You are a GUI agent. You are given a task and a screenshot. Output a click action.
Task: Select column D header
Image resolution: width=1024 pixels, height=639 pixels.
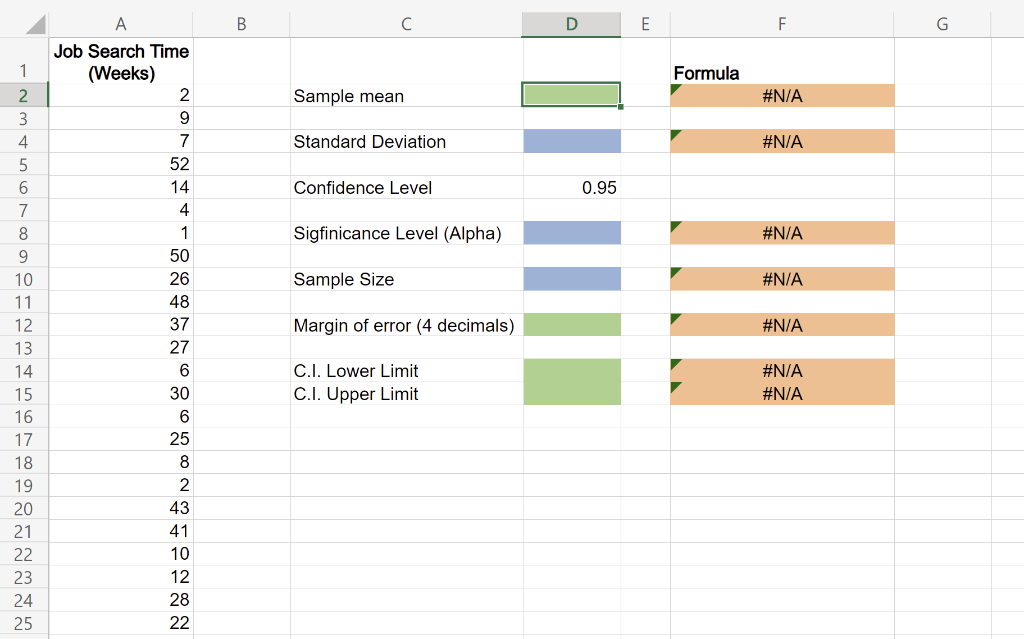(571, 24)
